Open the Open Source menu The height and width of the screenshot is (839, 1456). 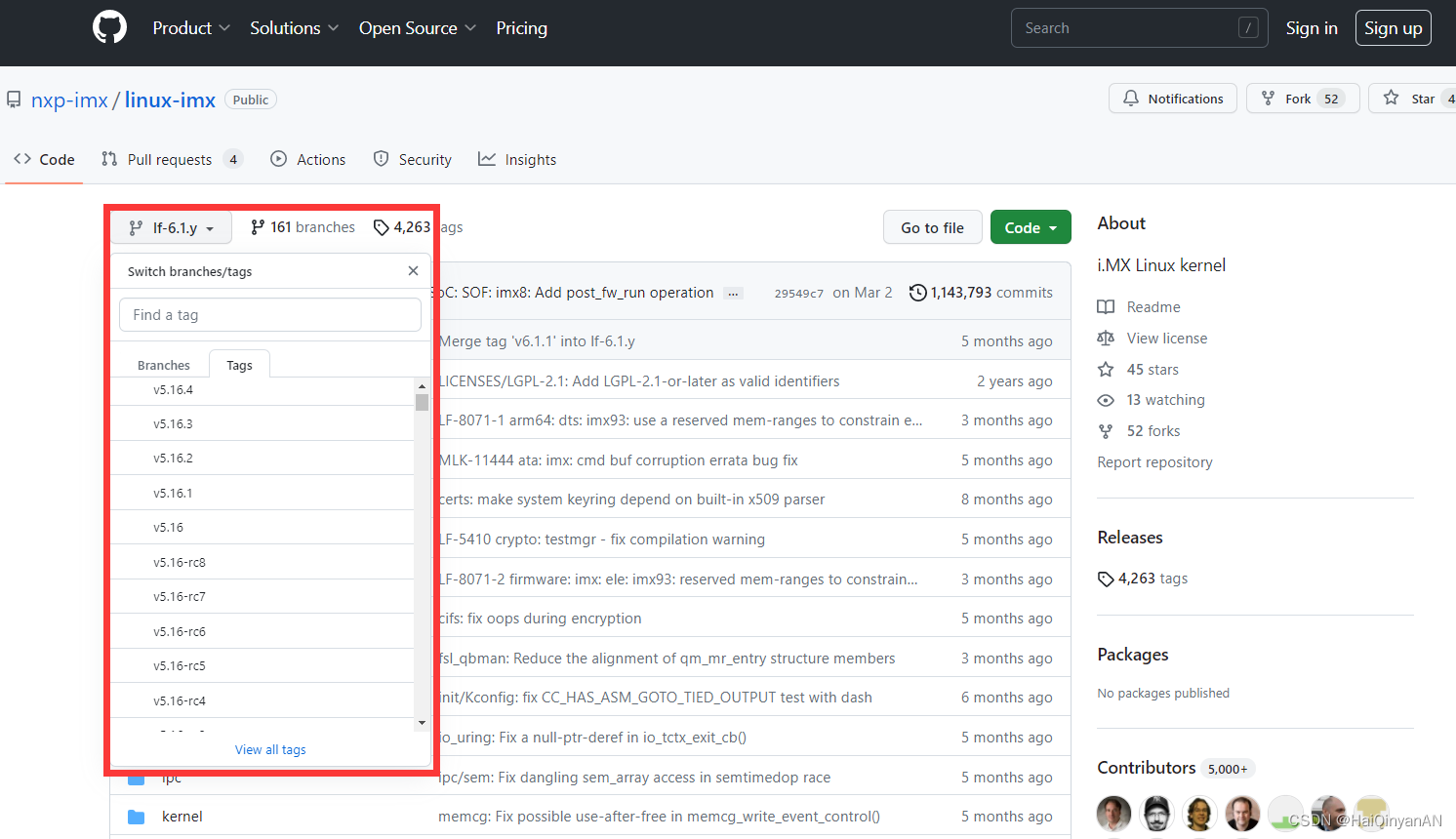(417, 28)
